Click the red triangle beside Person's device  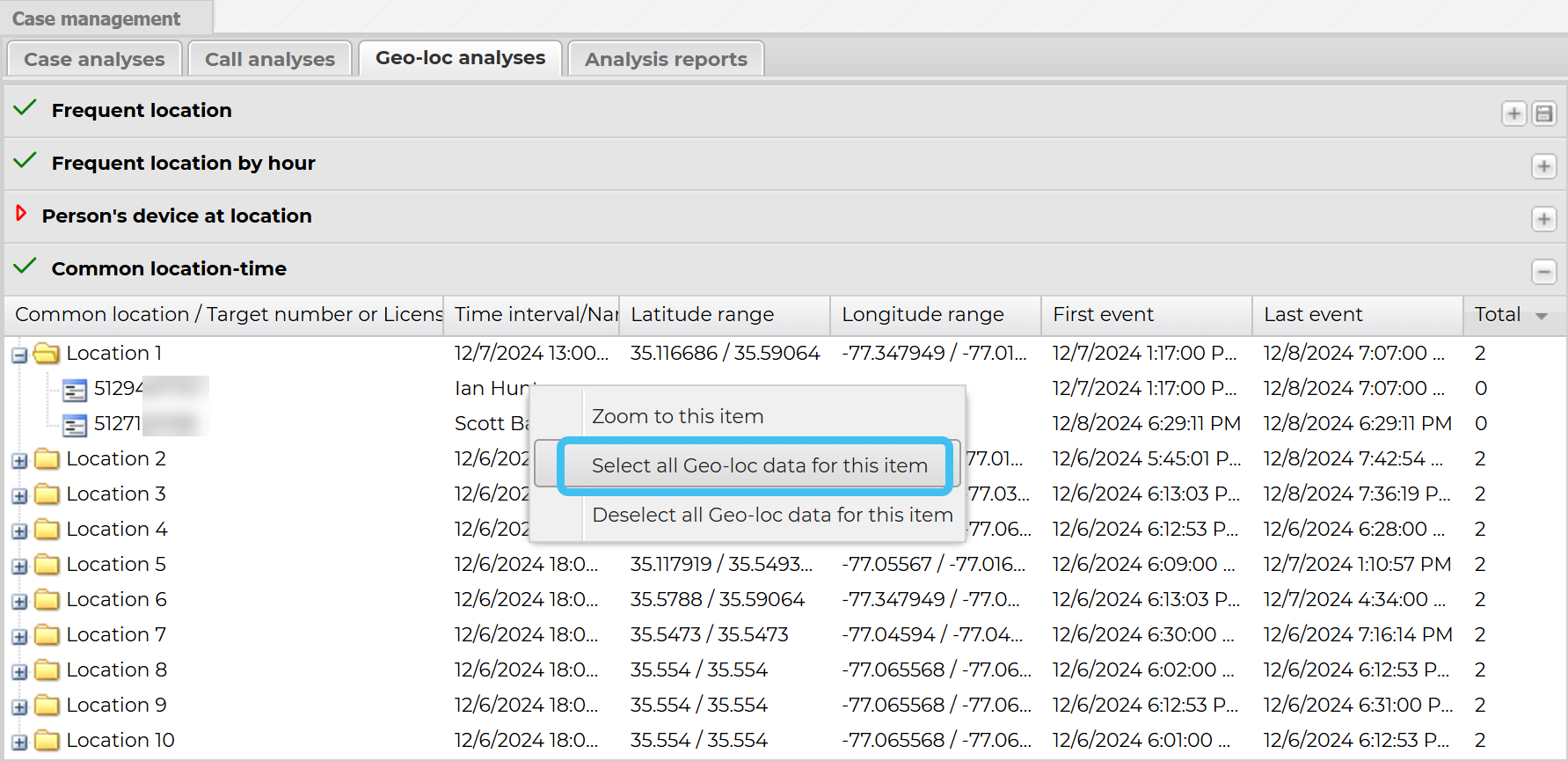click(x=21, y=214)
